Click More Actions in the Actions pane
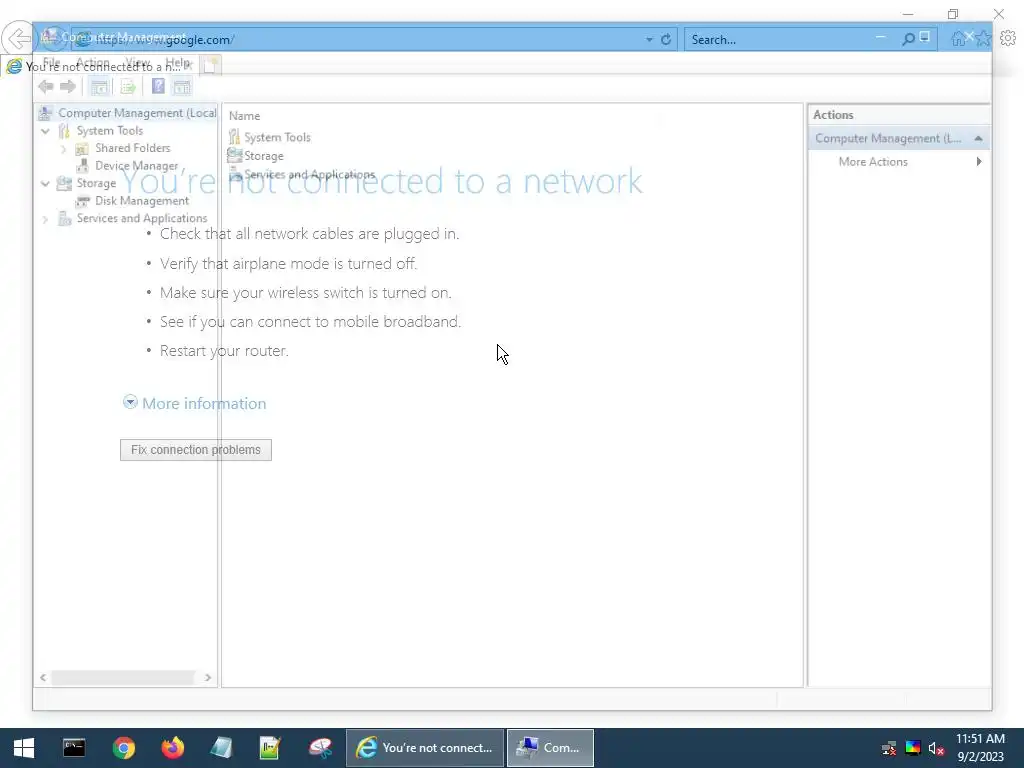The width and height of the screenshot is (1024, 768). (x=873, y=162)
